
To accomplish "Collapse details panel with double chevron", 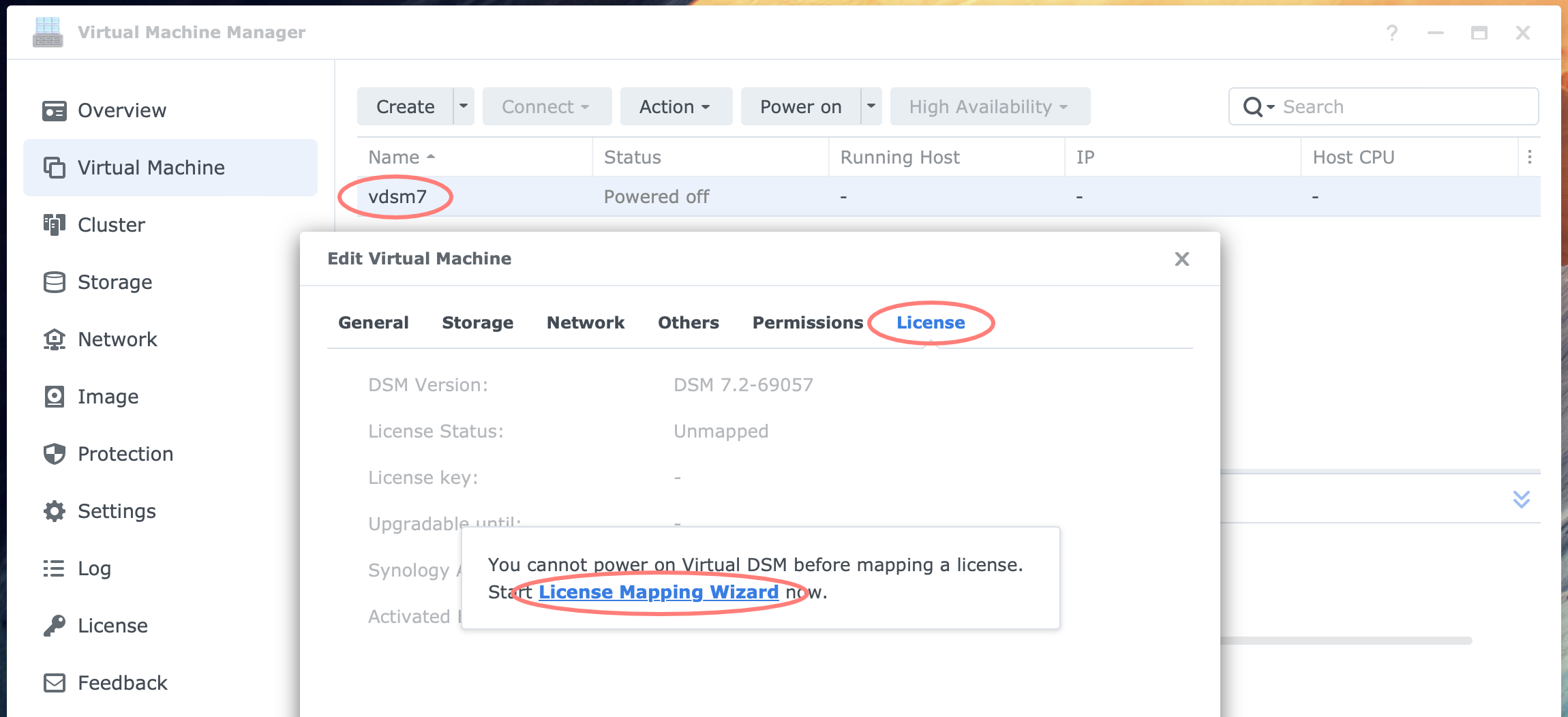I will click(1522, 499).
